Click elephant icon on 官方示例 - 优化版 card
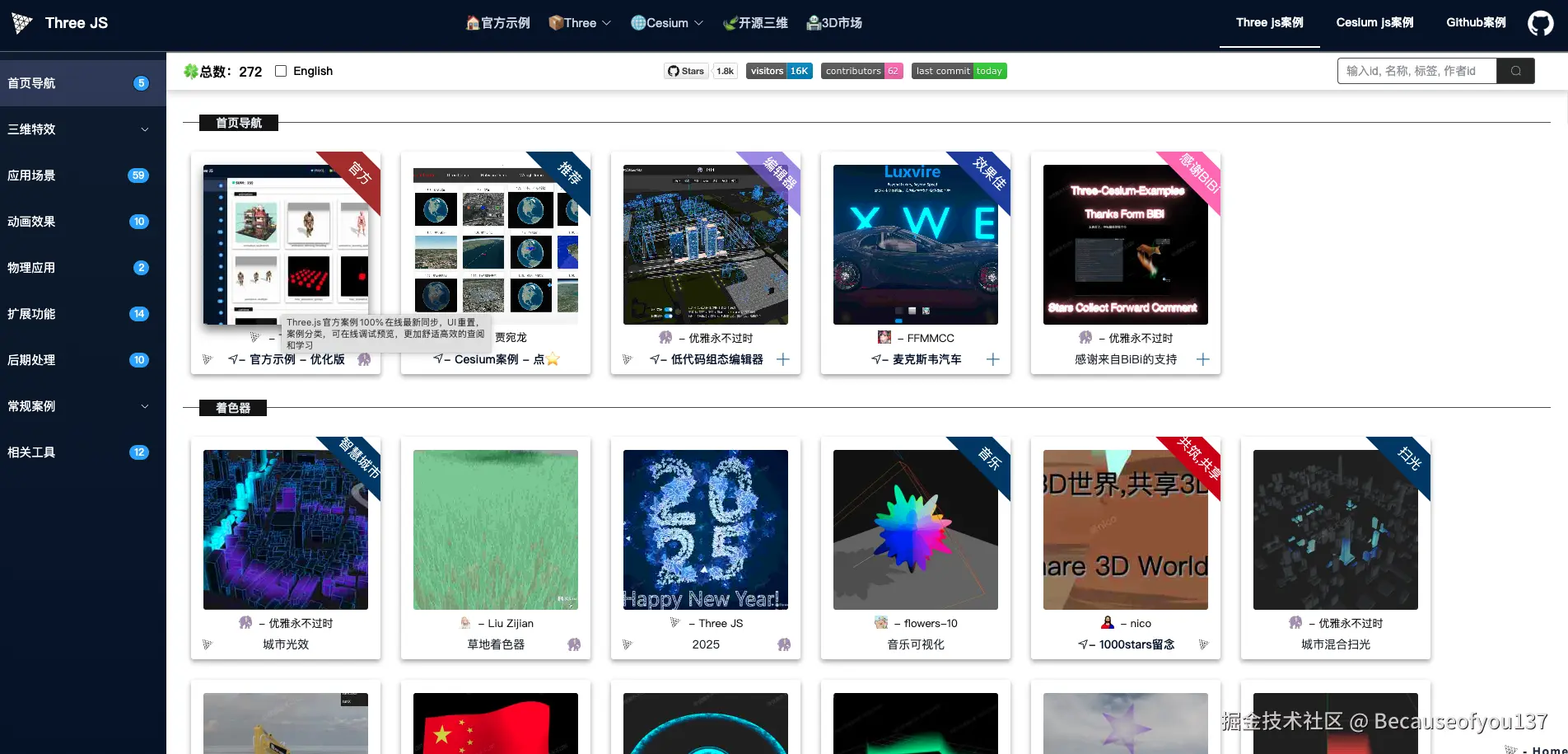Screen dimensions: 1568x754 (x=364, y=359)
